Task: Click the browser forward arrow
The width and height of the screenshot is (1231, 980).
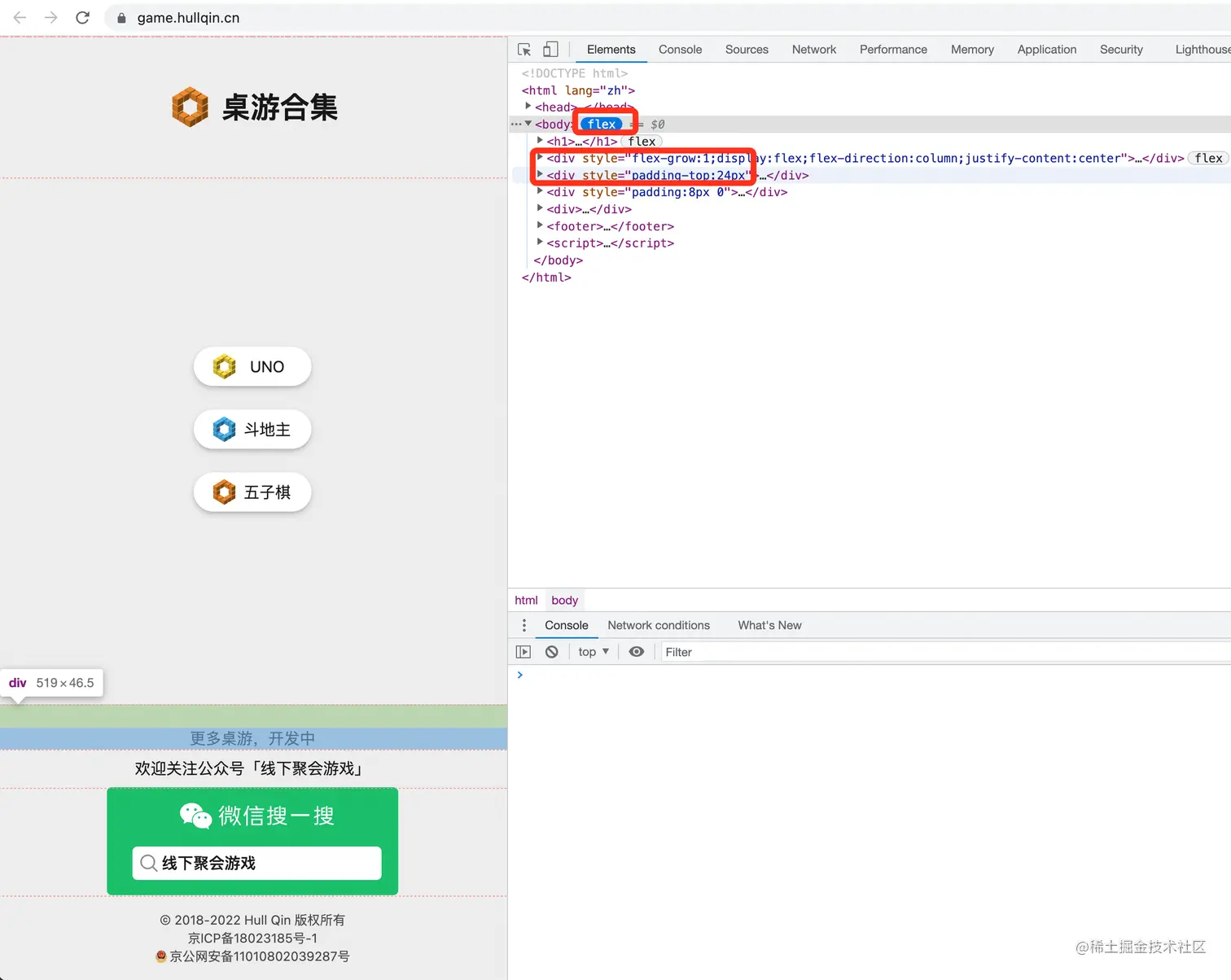Action: click(51, 17)
